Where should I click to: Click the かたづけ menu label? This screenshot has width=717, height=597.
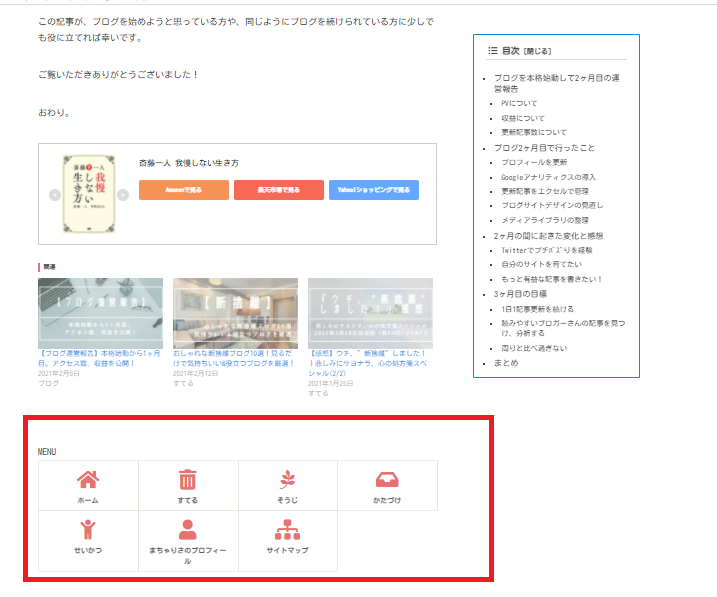pos(387,501)
